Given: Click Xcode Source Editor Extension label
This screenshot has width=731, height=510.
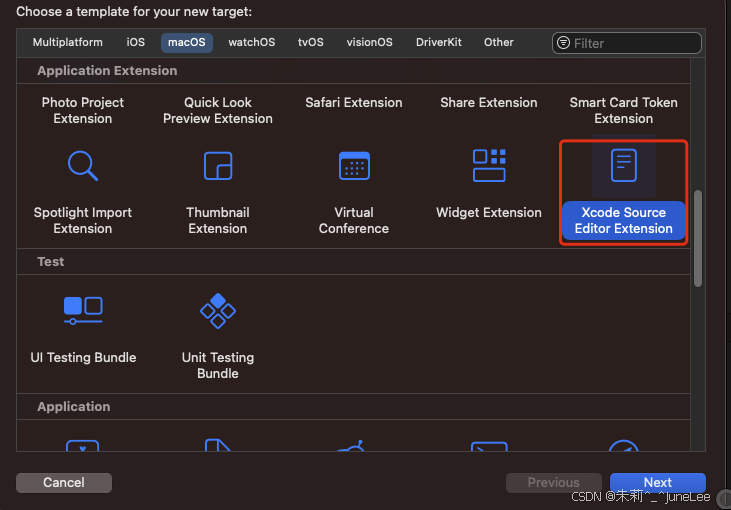Looking at the screenshot, I should (x=623, y=221).
